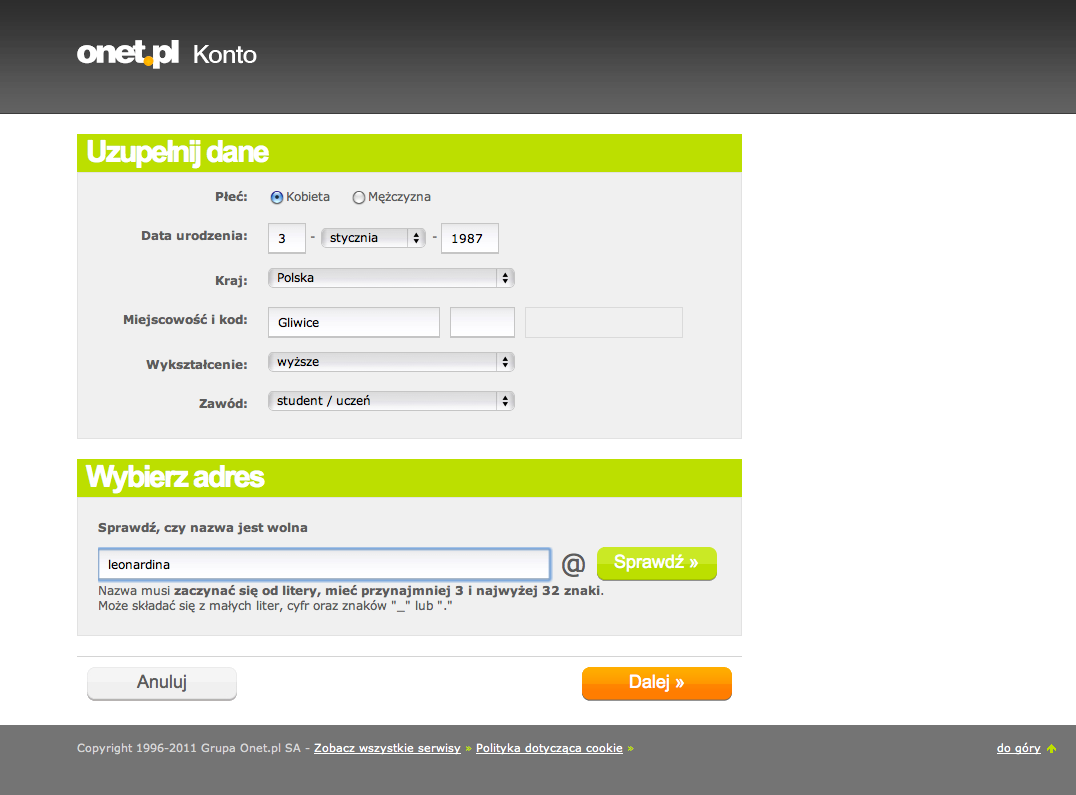Screen dimensions: 1076x795
Task: Click the 'Uzupełnij dane' green header bar
Action: (409, 152)
